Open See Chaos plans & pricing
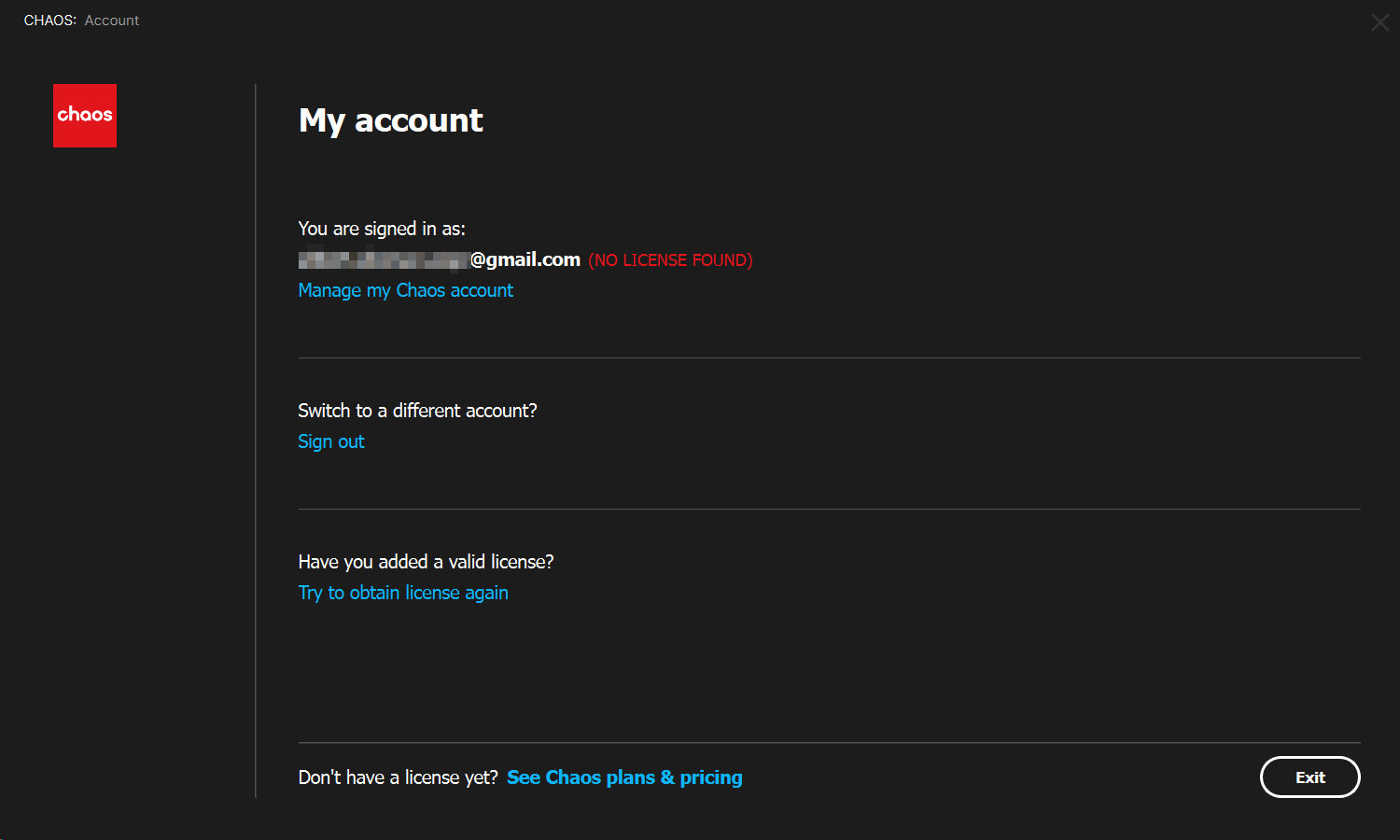 623,777
